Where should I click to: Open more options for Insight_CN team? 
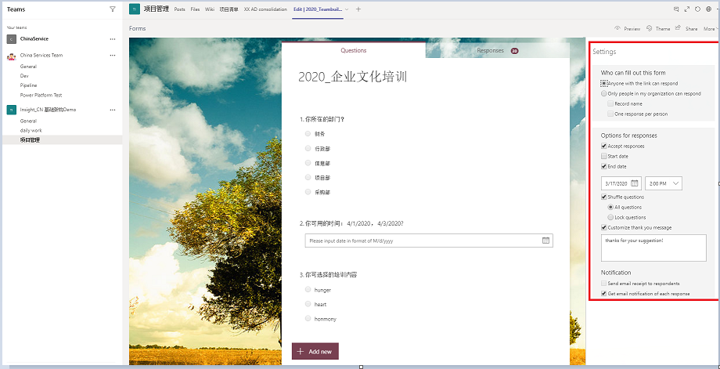click(112, 110)
